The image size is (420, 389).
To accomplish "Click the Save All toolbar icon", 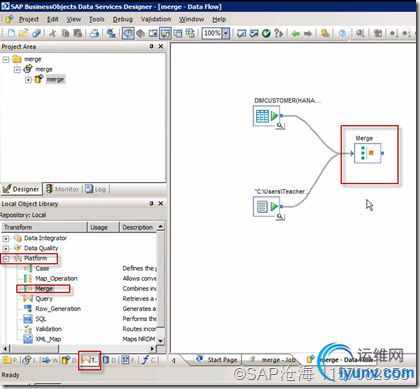I will (36, 33).
